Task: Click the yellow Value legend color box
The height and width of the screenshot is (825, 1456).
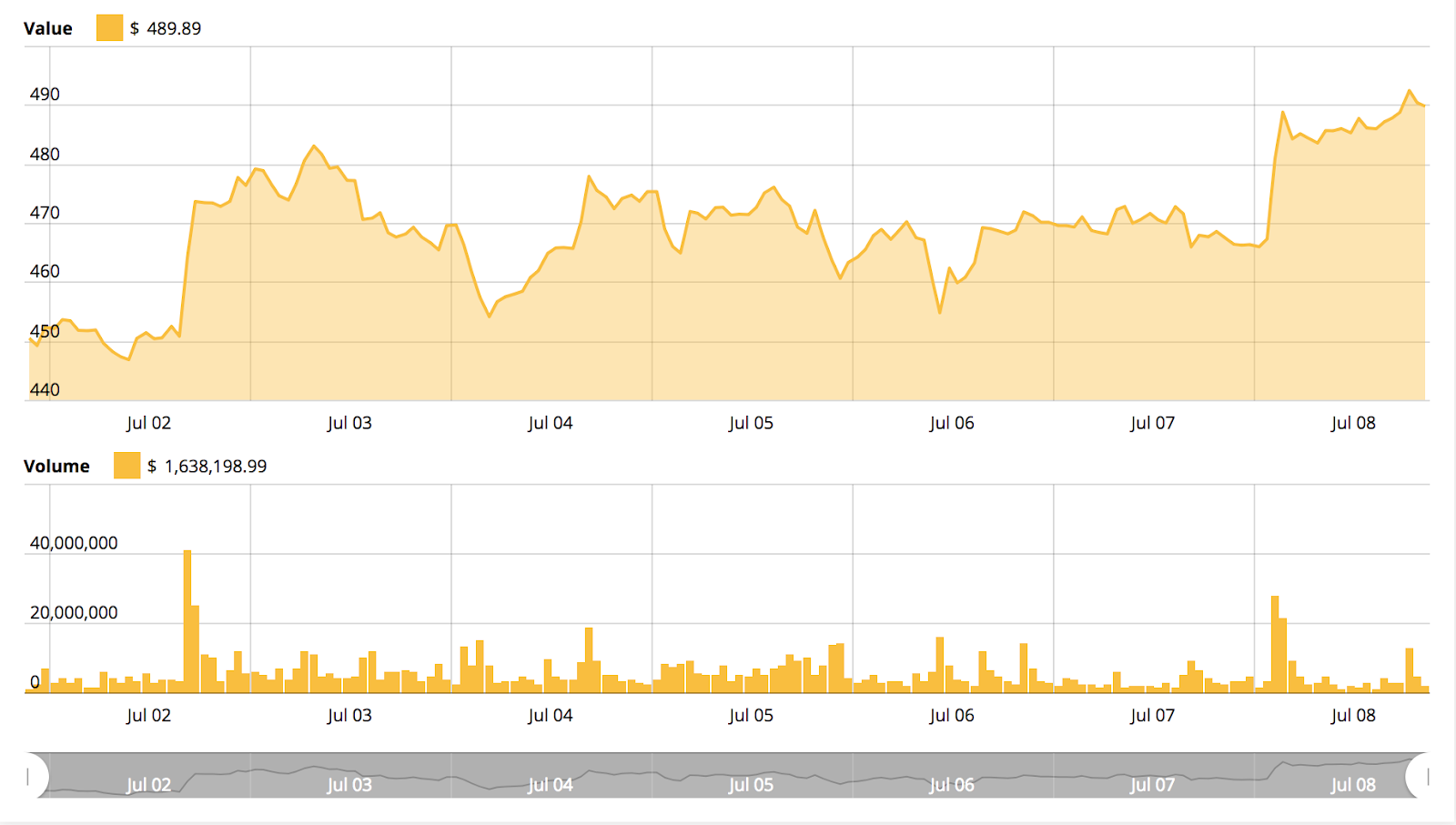Action: point(109,27)
